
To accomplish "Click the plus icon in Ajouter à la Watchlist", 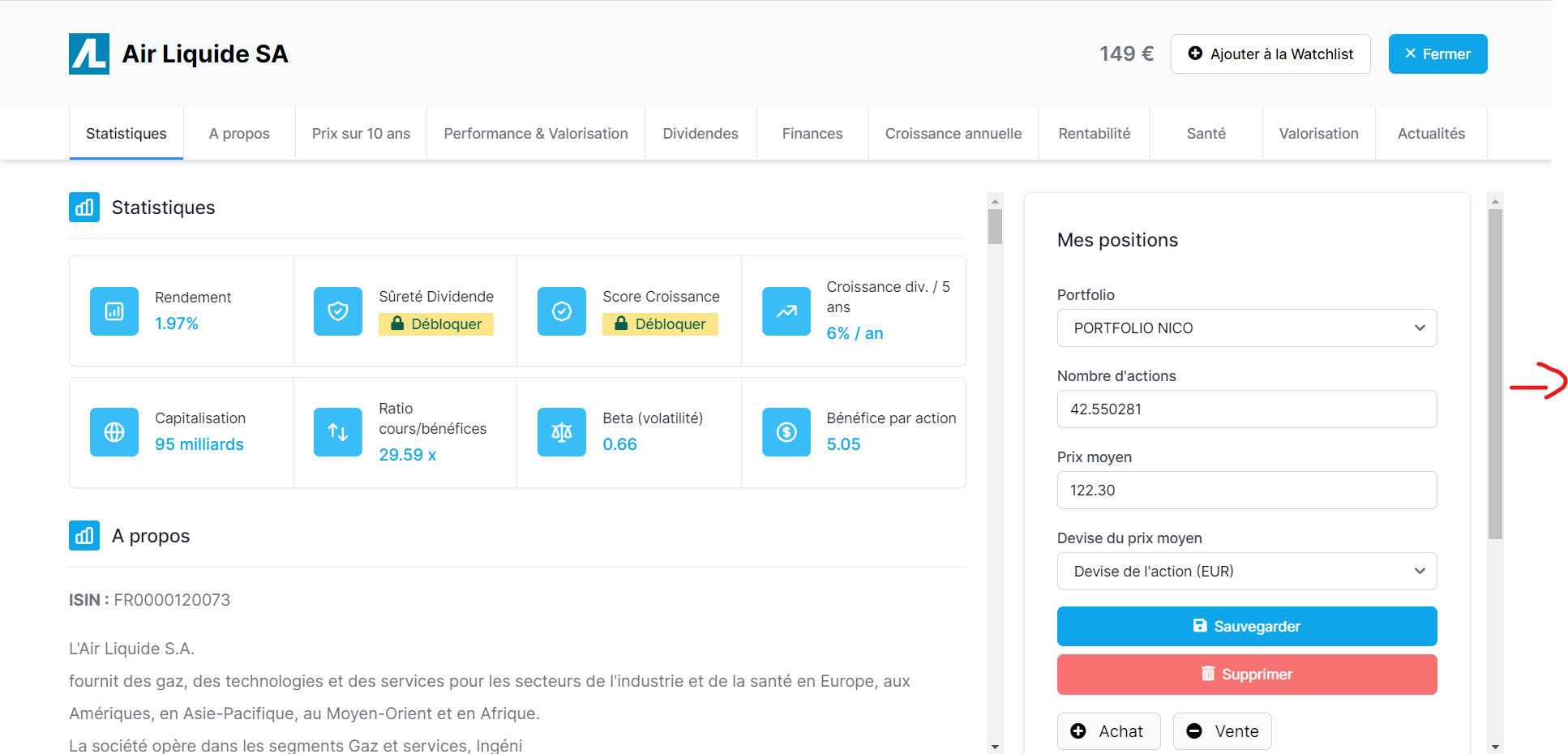I will 1195,54.
